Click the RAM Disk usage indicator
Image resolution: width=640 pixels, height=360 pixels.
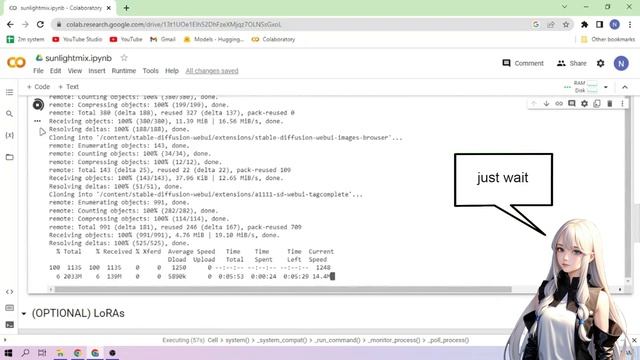pos(586,87)
